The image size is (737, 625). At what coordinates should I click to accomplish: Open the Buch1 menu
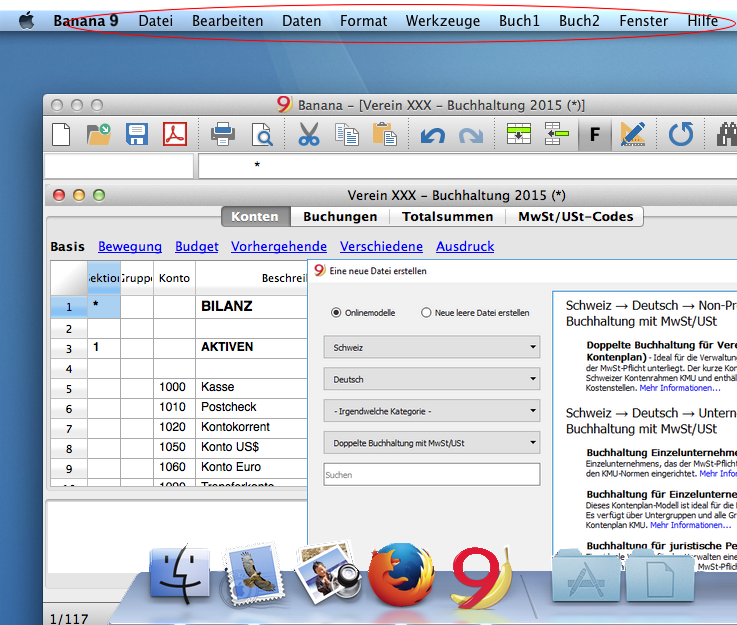pyautogui.click(x=519, y=21)
